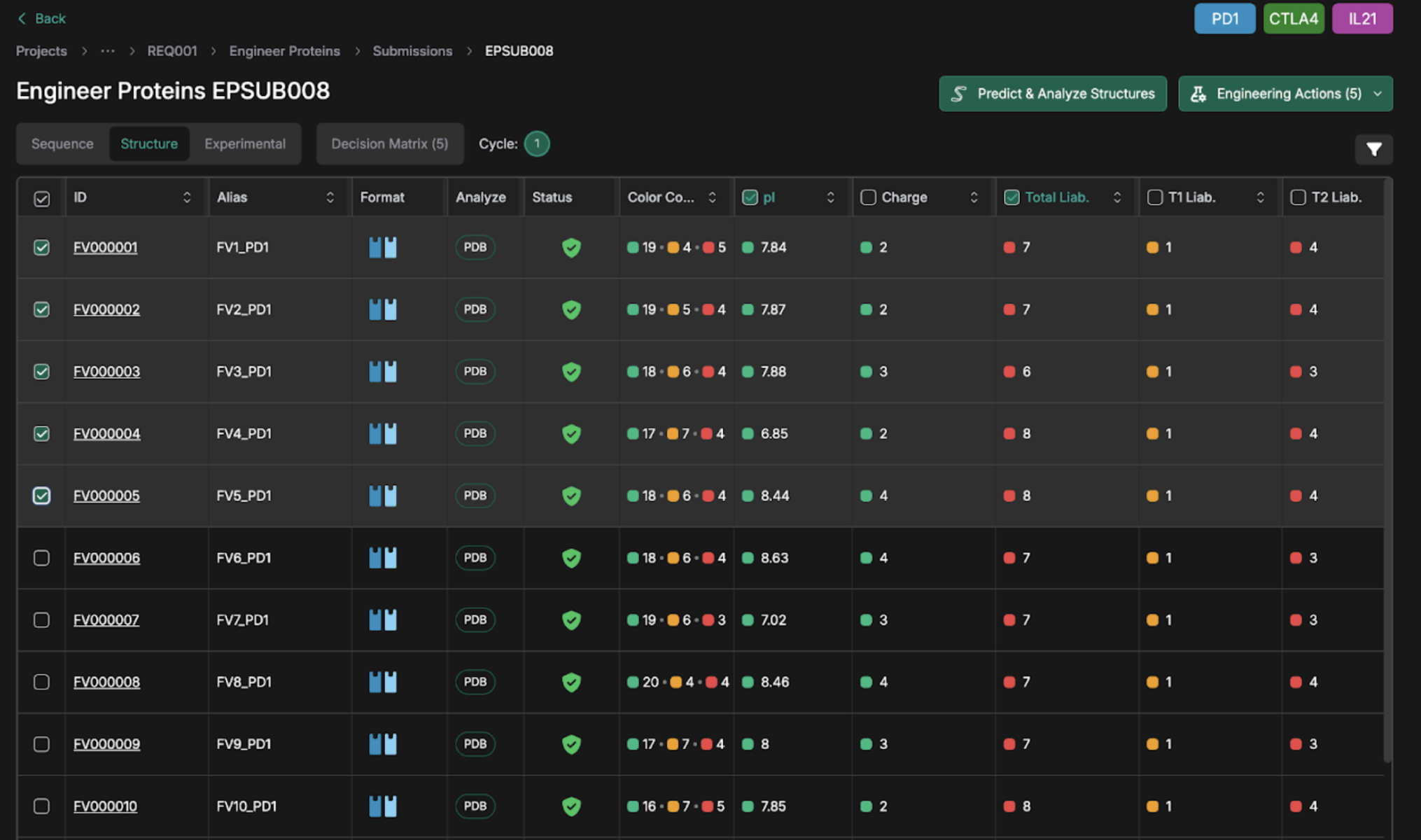Viewport: 1421px width, 840px height.
Task: Switch to the Sequence tab
Action: tap(62, 143)
